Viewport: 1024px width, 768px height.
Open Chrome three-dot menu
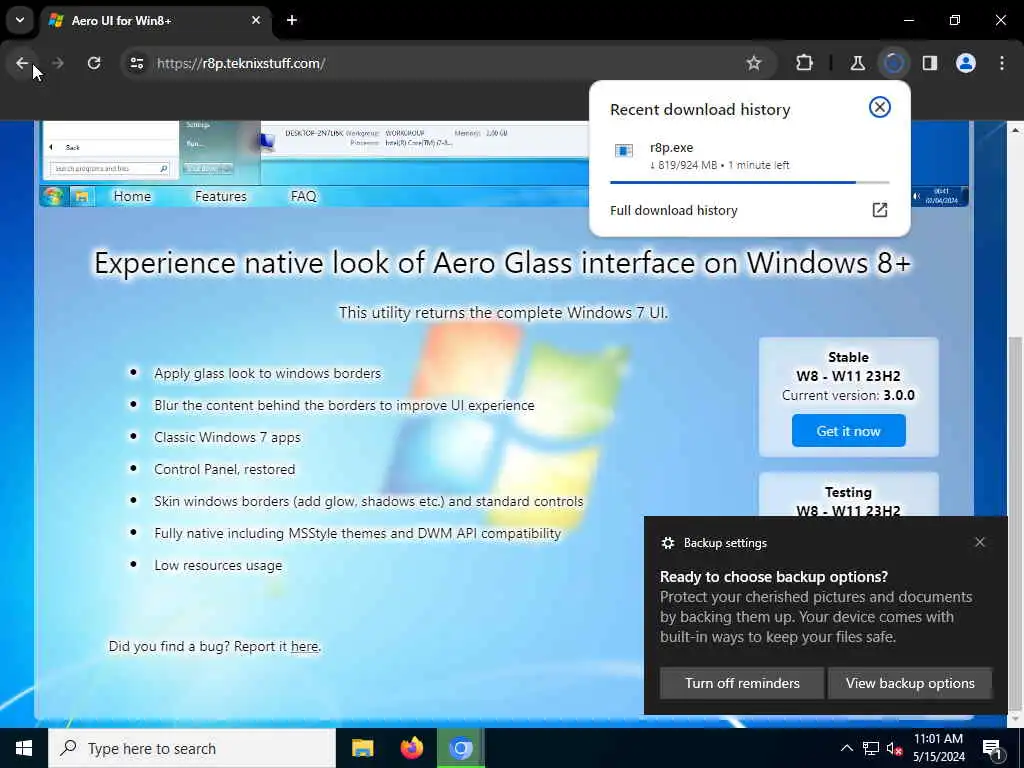click(1002, 63)
